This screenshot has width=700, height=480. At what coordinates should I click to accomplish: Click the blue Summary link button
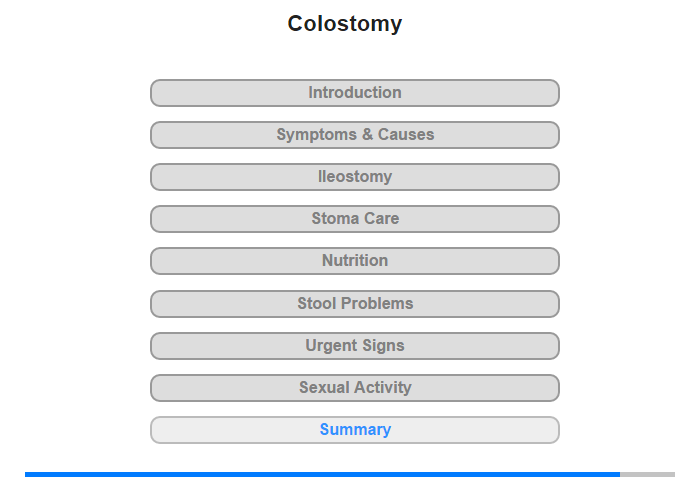click(x=355, y=430)
